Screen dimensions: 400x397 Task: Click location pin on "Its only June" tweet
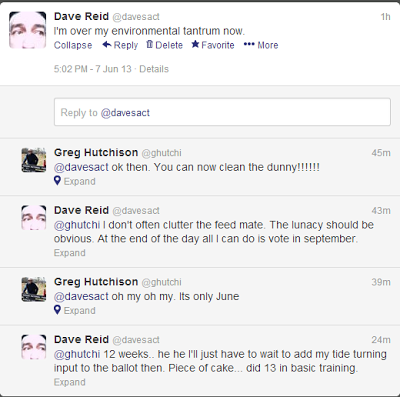pyautogui.click(x=57, y=310)
